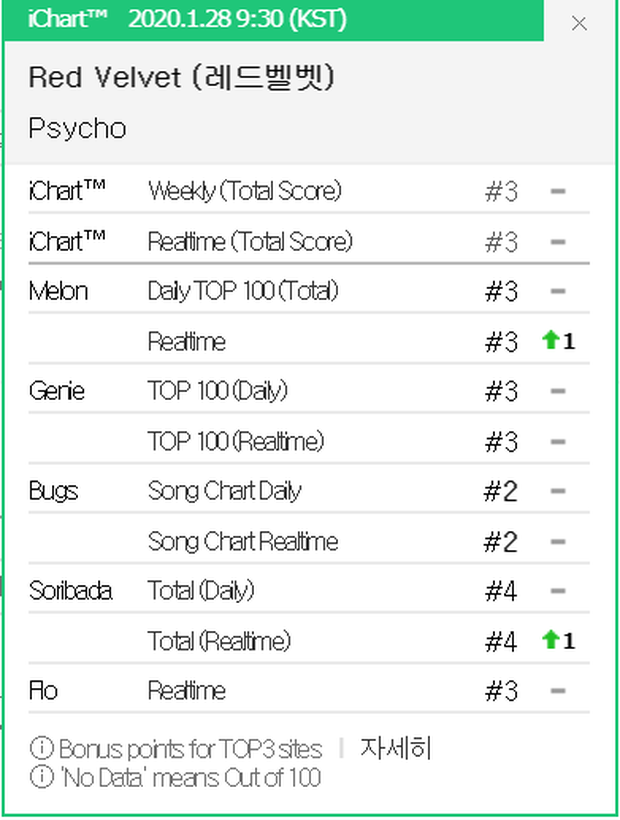Open the 자세히 details link
This screenshot has width=620, height=820.
click(x=395, y=747)
